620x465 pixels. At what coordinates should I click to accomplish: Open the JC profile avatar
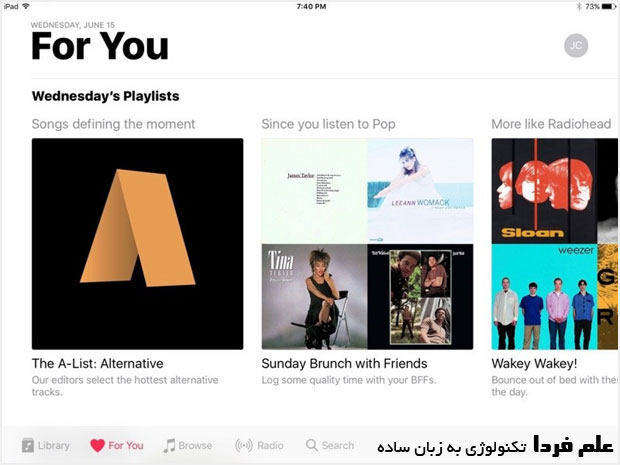point(576,45)
